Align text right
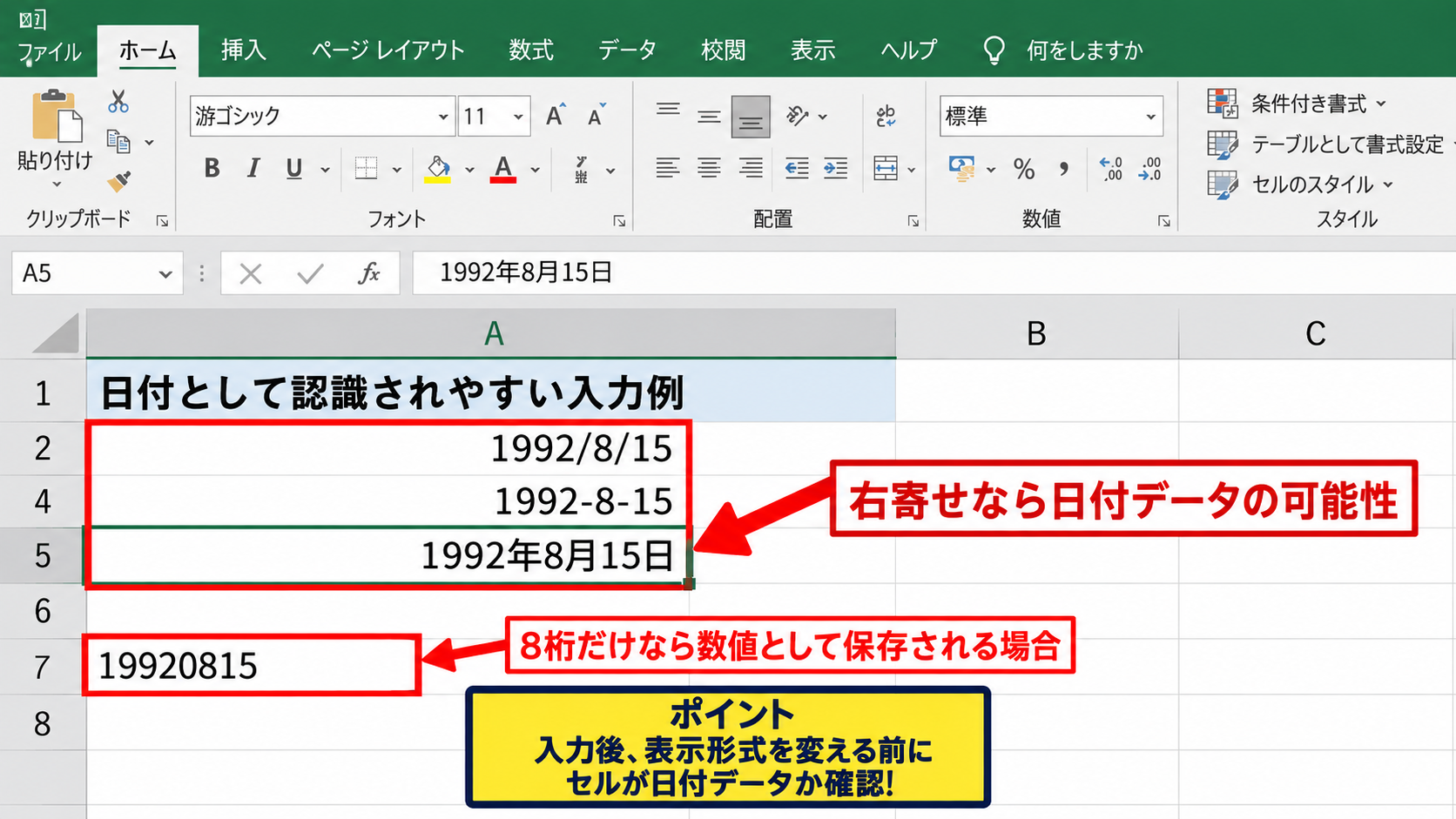 pos(751,169)
